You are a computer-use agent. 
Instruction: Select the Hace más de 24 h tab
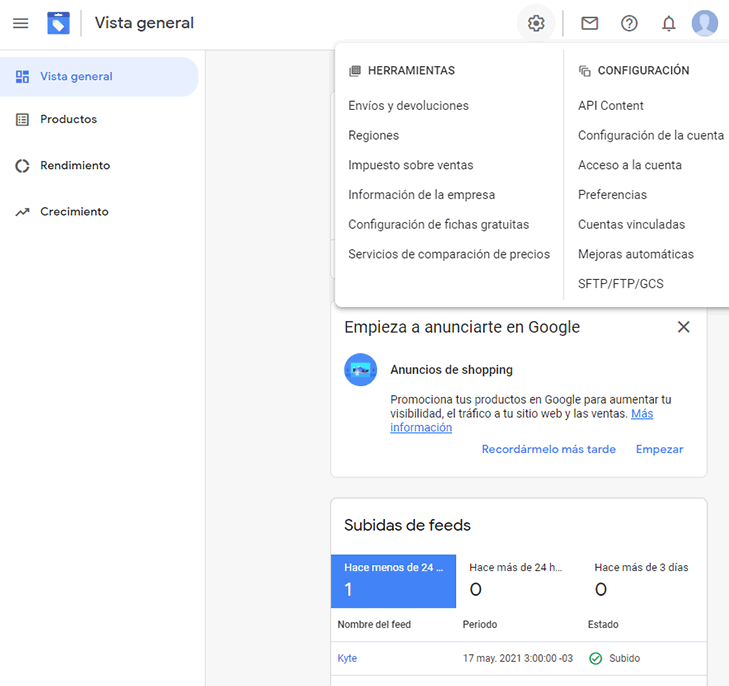pyautogui.click(x=518, y=581)
